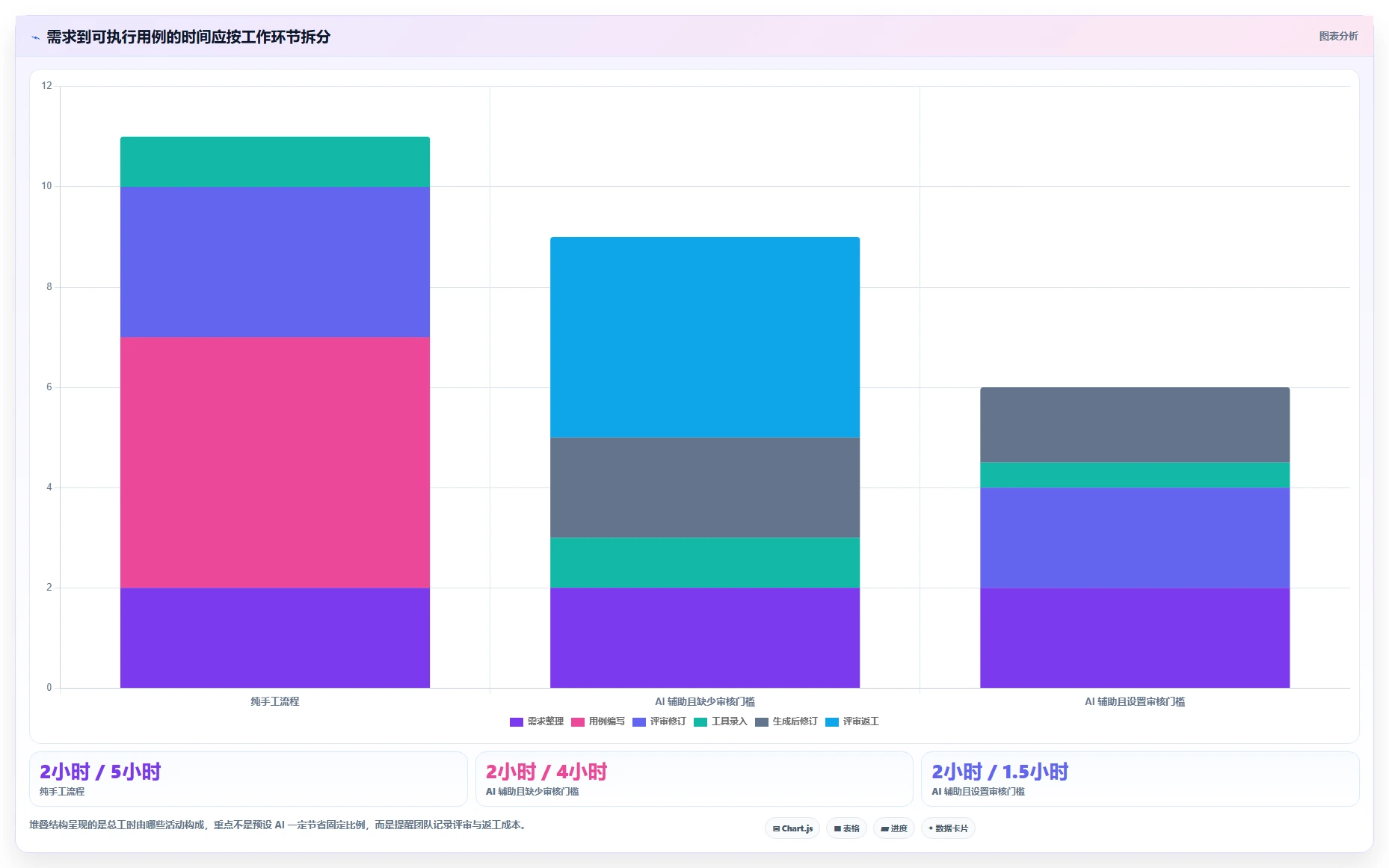Click the purple base segment of the middle bar
Image resolution: width=1389 pixels, height=868 pixels.
(x=705, y=638)
